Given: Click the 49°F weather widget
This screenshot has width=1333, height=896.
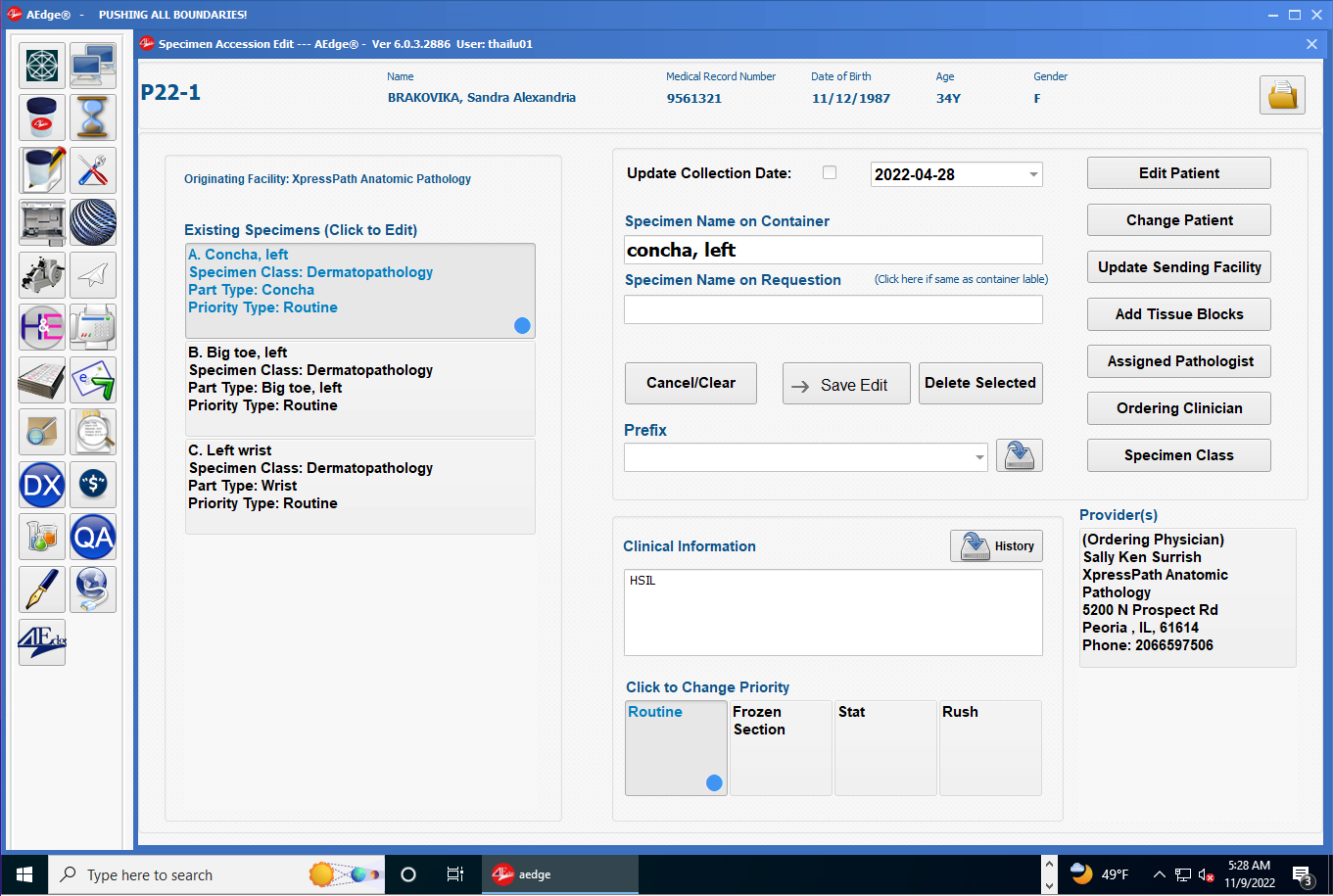Looking at the screenshot, I should tap(1099, 874).
